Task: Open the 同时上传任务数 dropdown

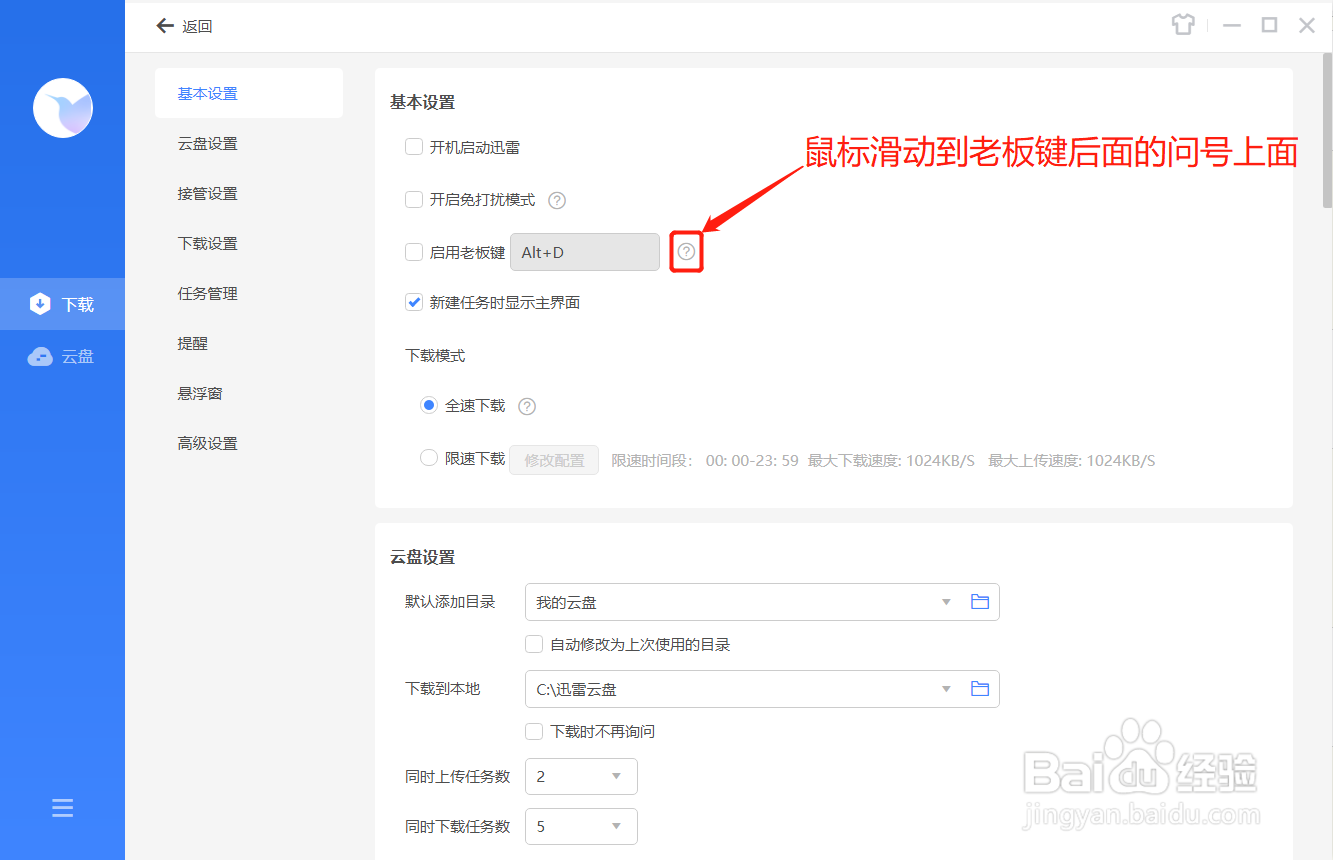Action: tap(581, 776)
